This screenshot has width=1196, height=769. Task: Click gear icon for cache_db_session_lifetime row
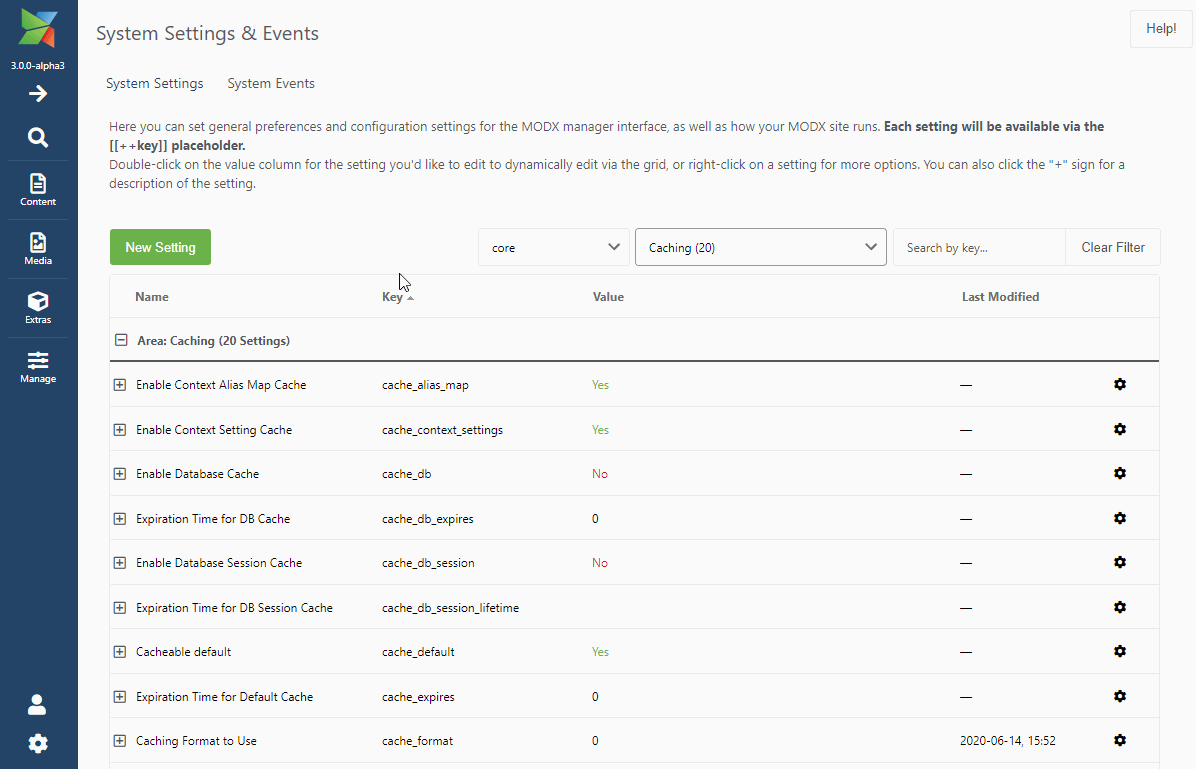click(x=1120, y=608)
